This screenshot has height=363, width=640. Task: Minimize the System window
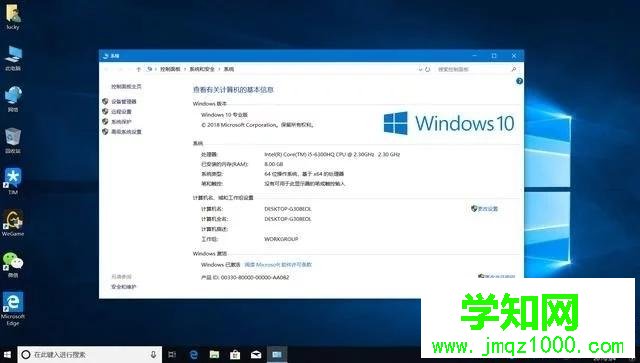click(x=475, y=56)
